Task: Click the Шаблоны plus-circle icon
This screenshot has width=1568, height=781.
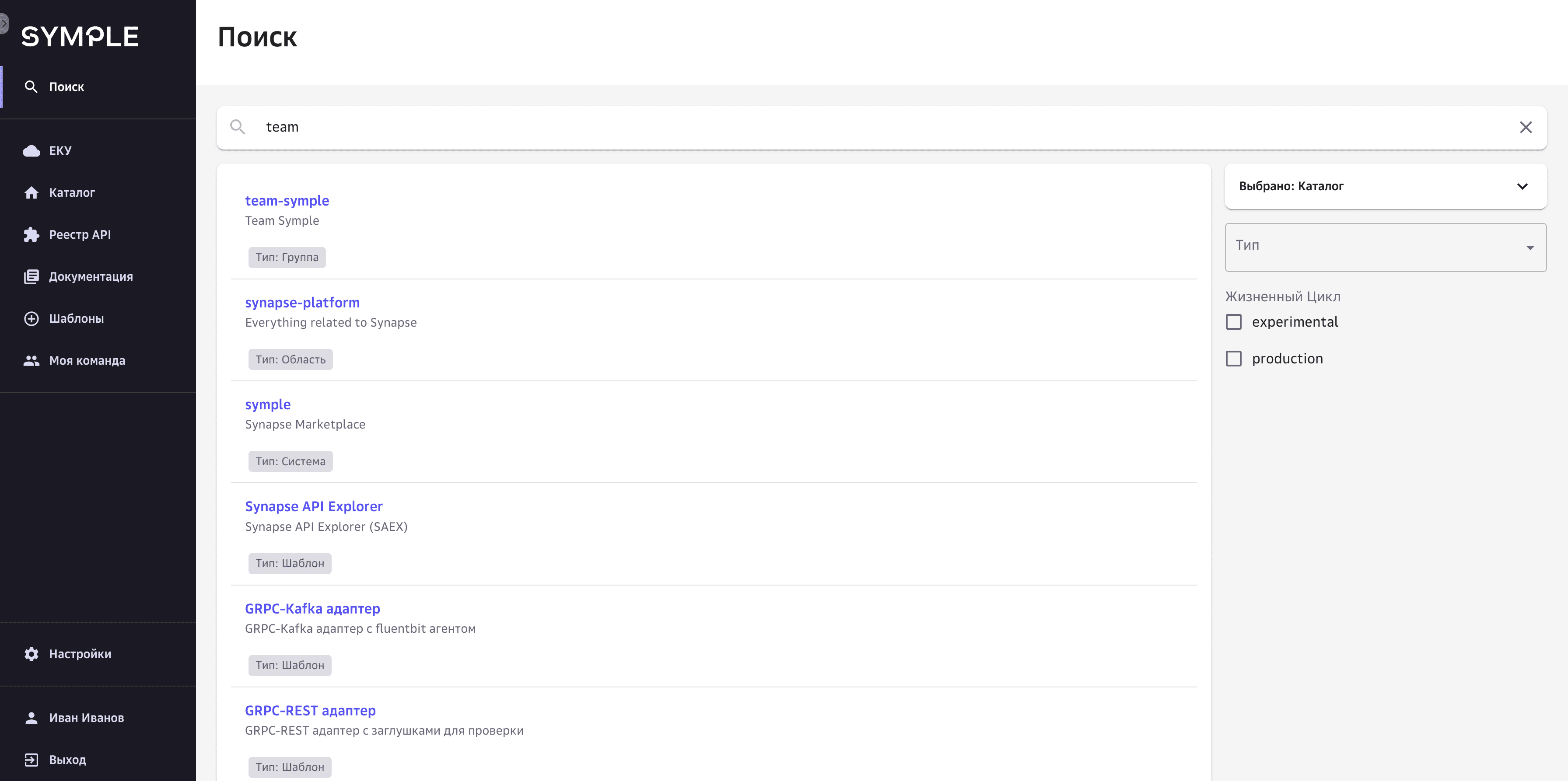Action: (31, 319)
